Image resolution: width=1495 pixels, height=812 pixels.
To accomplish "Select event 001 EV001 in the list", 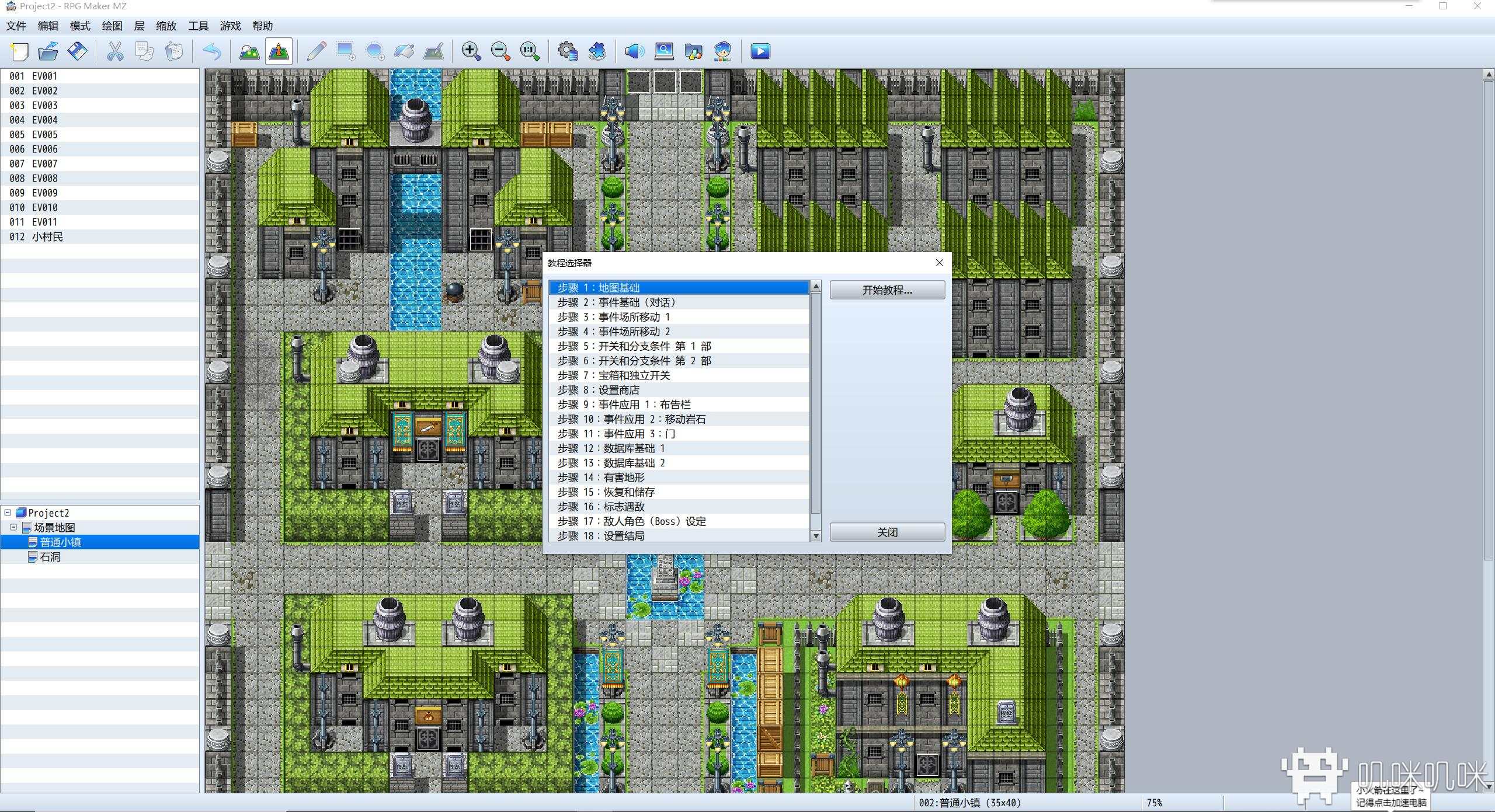I will click(100, 76).
